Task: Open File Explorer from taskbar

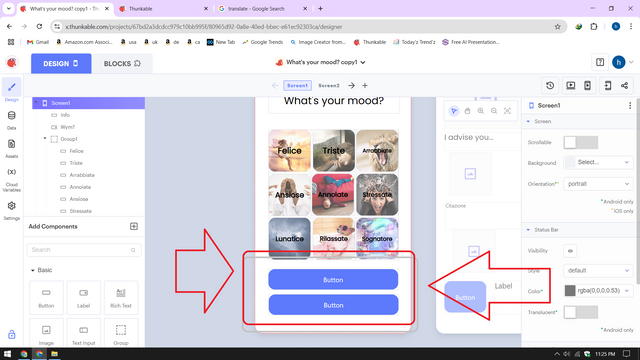Action: point(54,354)
